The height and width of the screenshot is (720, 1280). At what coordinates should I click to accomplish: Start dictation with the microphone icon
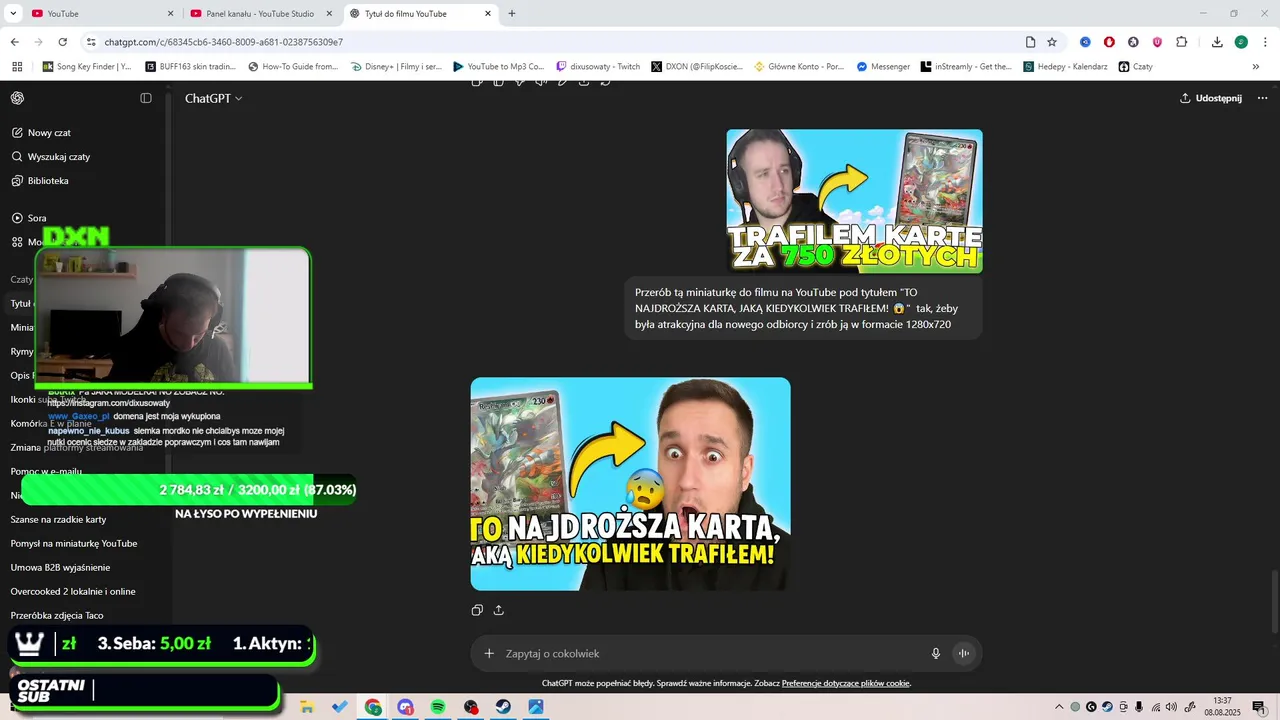pos(936,654)
